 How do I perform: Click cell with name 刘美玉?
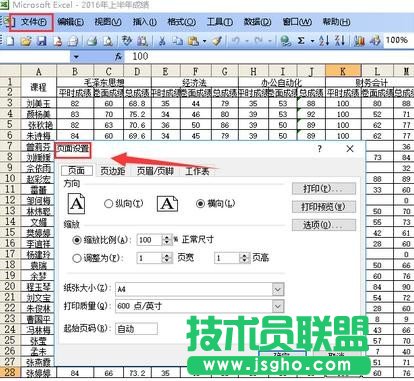pos(39,103)
